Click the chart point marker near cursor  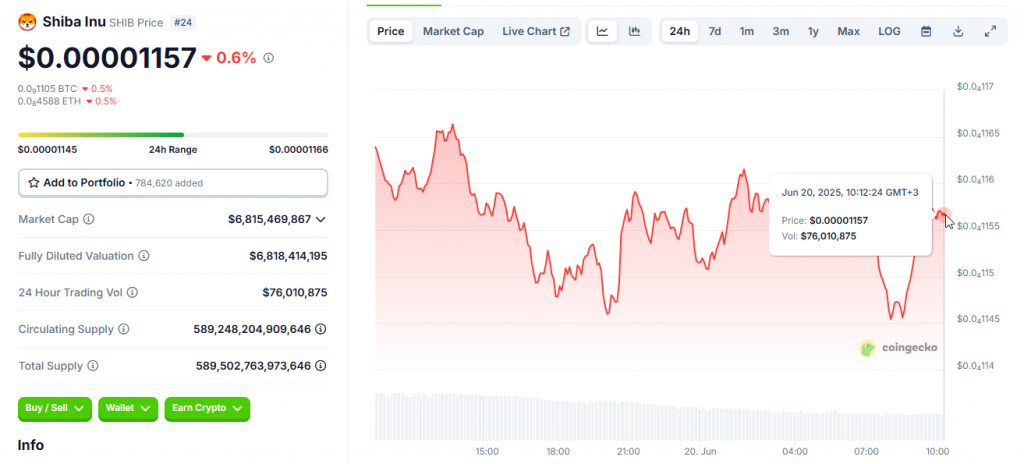[943, 214]
